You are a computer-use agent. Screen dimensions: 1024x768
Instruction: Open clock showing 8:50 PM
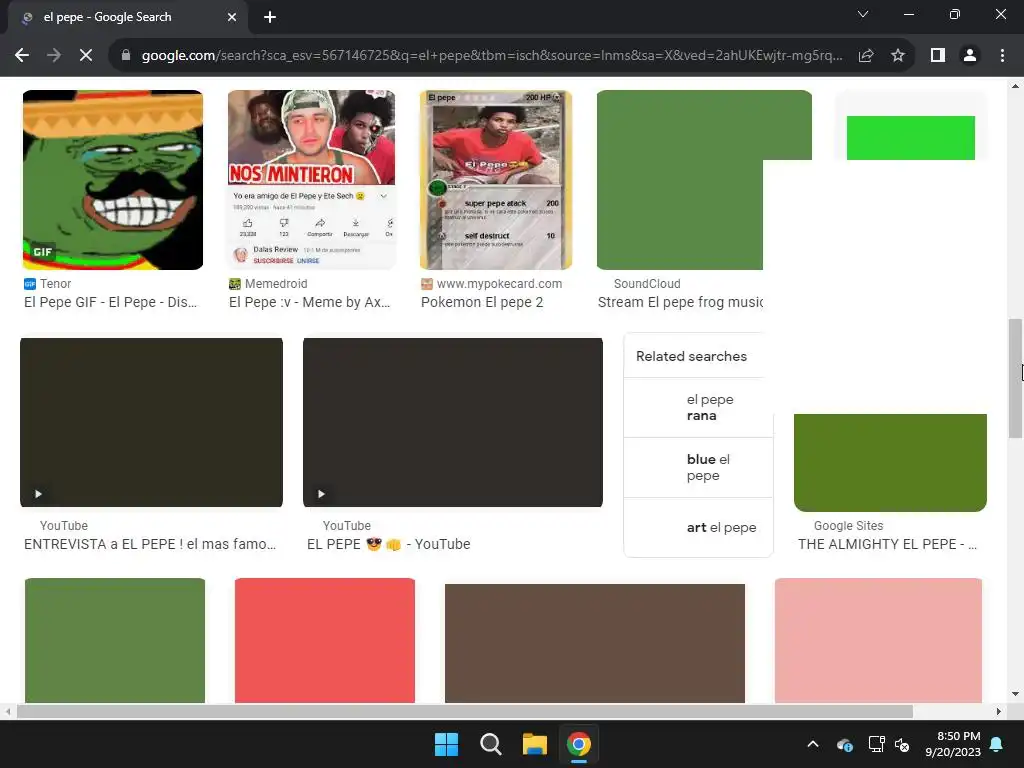pyautogui.click(x=953, y=744)
